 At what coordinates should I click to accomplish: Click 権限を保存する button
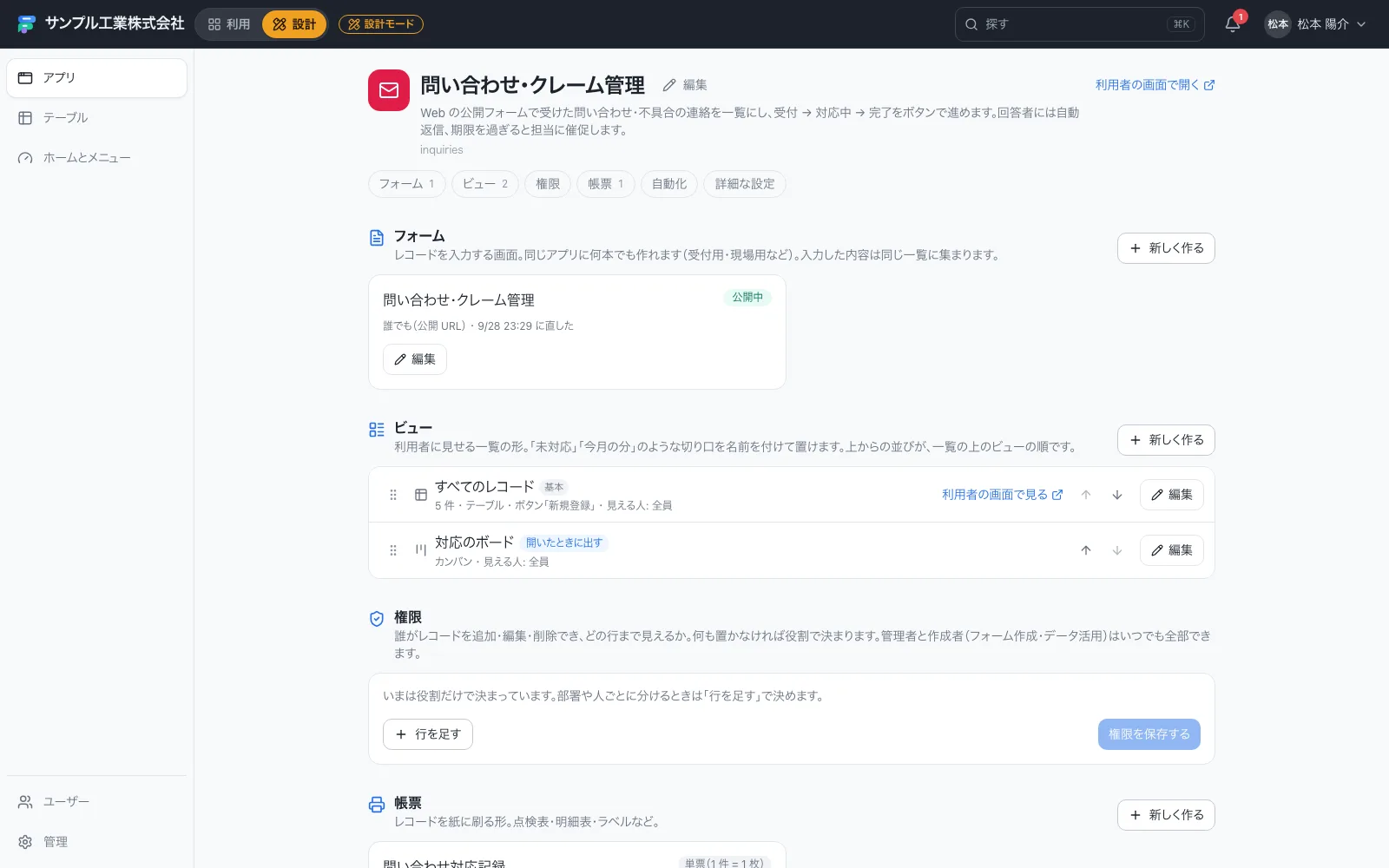(x=1149, y=734)
